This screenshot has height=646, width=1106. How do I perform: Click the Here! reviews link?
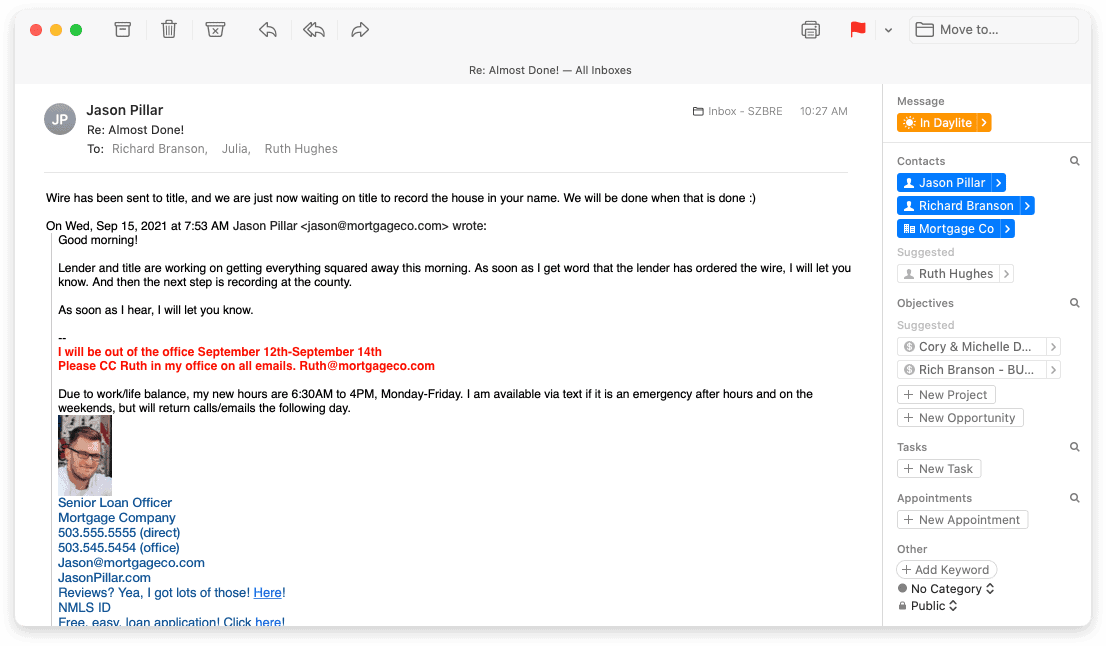coord(269,592)
